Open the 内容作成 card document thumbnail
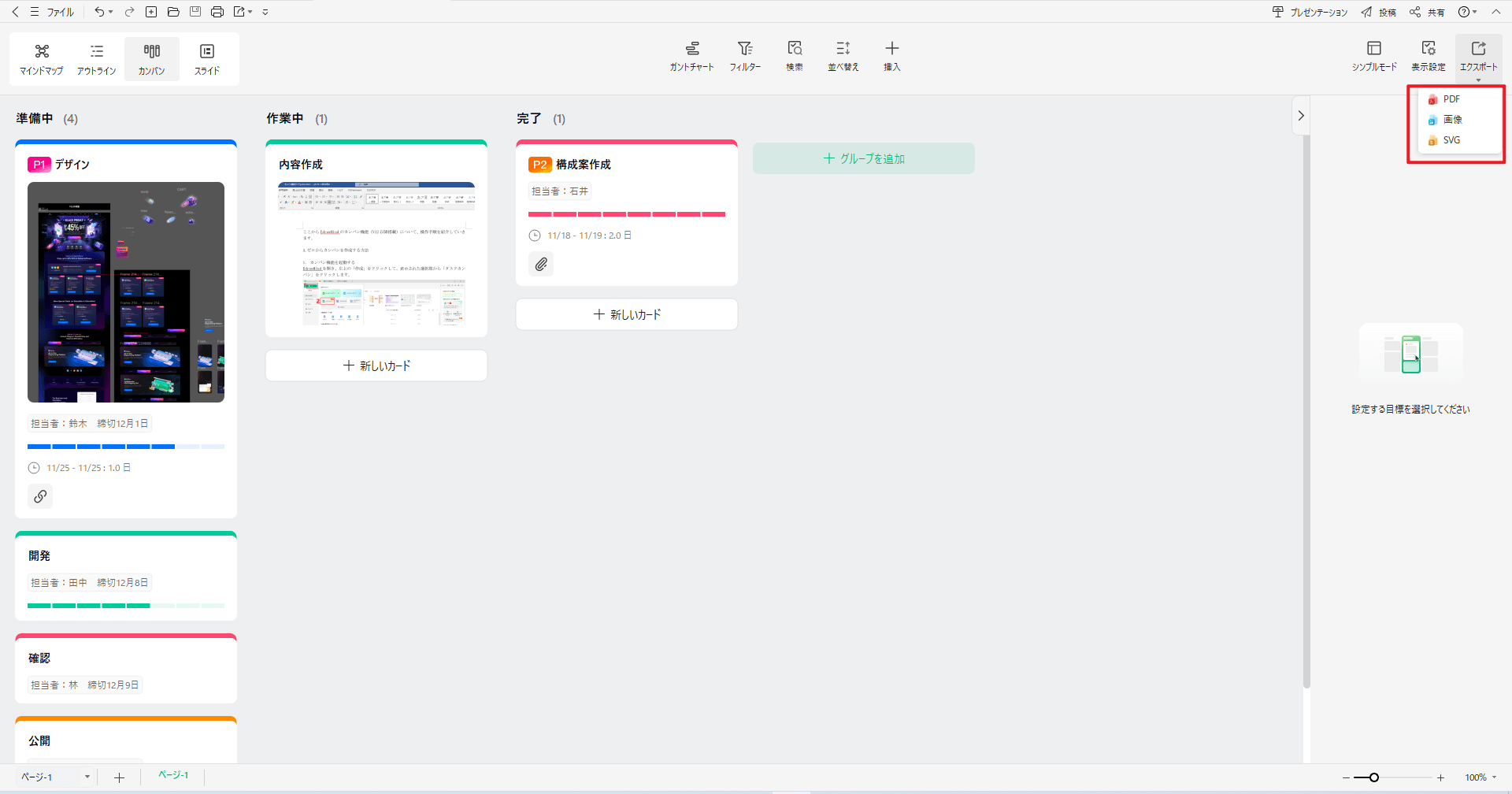1512x794 pixels. (x=376, y=254)
